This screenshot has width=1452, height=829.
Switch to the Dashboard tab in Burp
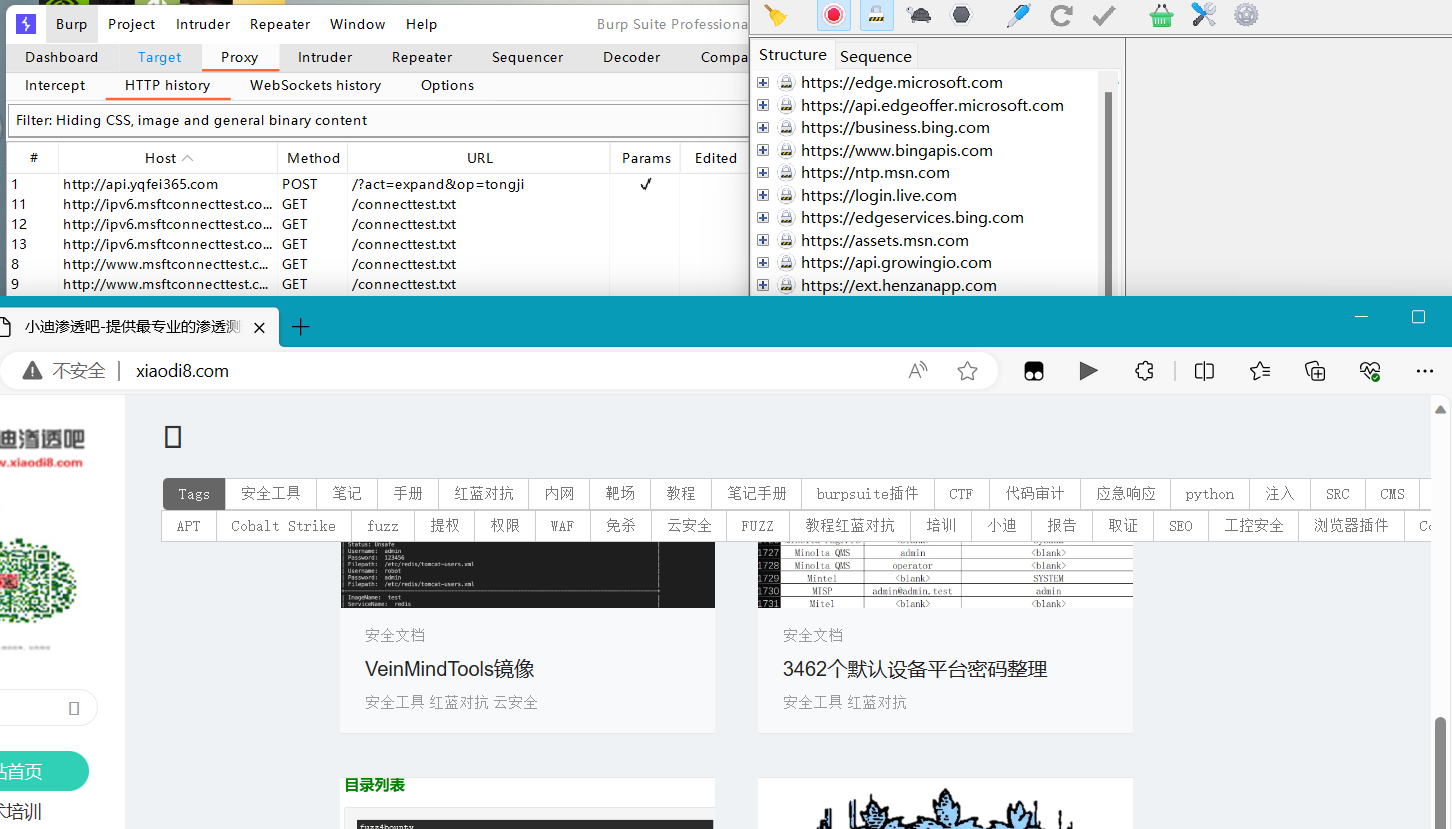[62, 57]
